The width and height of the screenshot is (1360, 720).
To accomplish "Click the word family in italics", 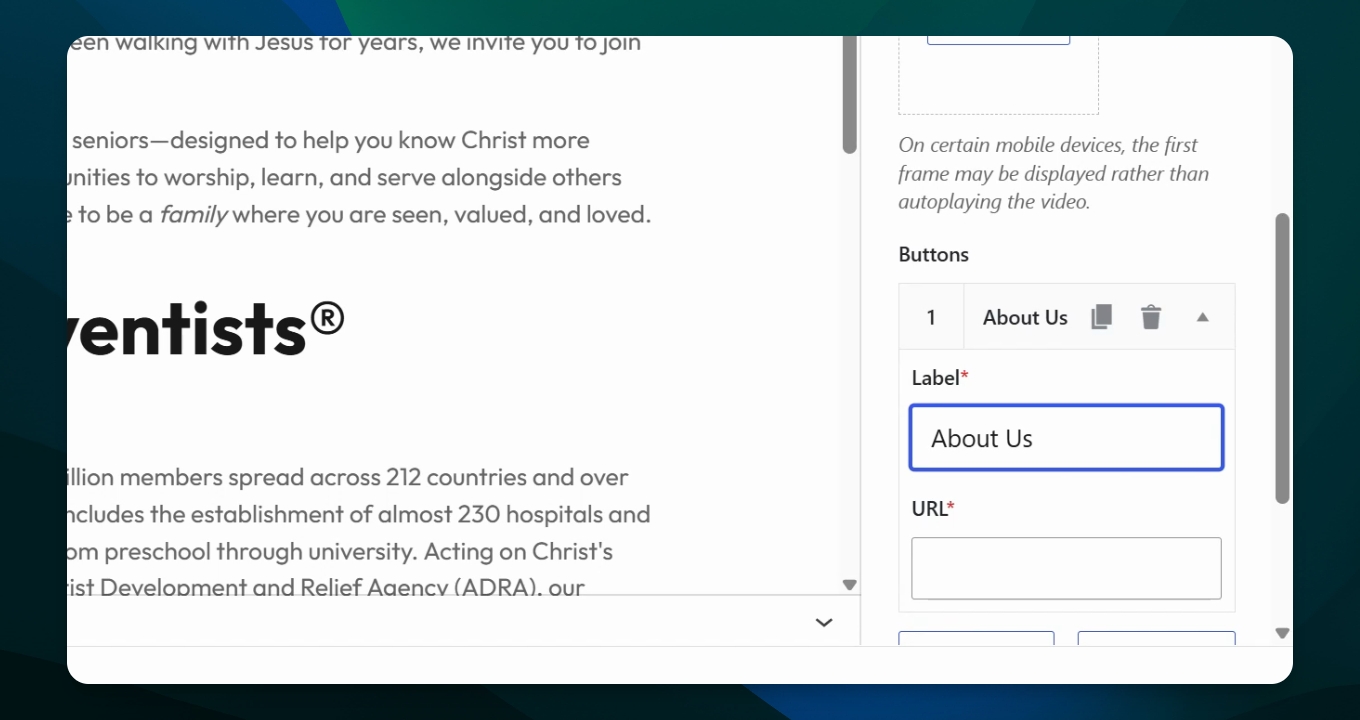I will pyautogui.click(x=194, y=214).
